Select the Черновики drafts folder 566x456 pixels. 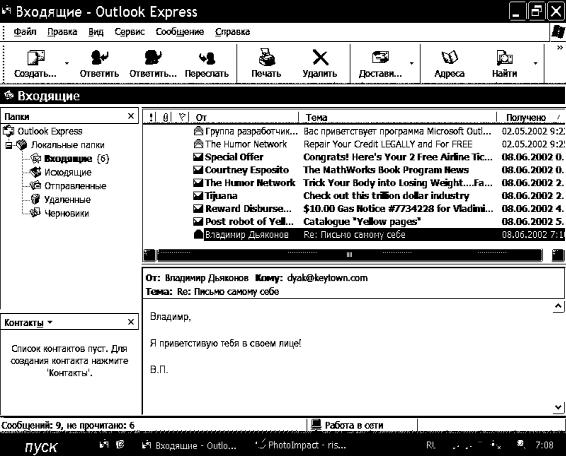[66, 213]
